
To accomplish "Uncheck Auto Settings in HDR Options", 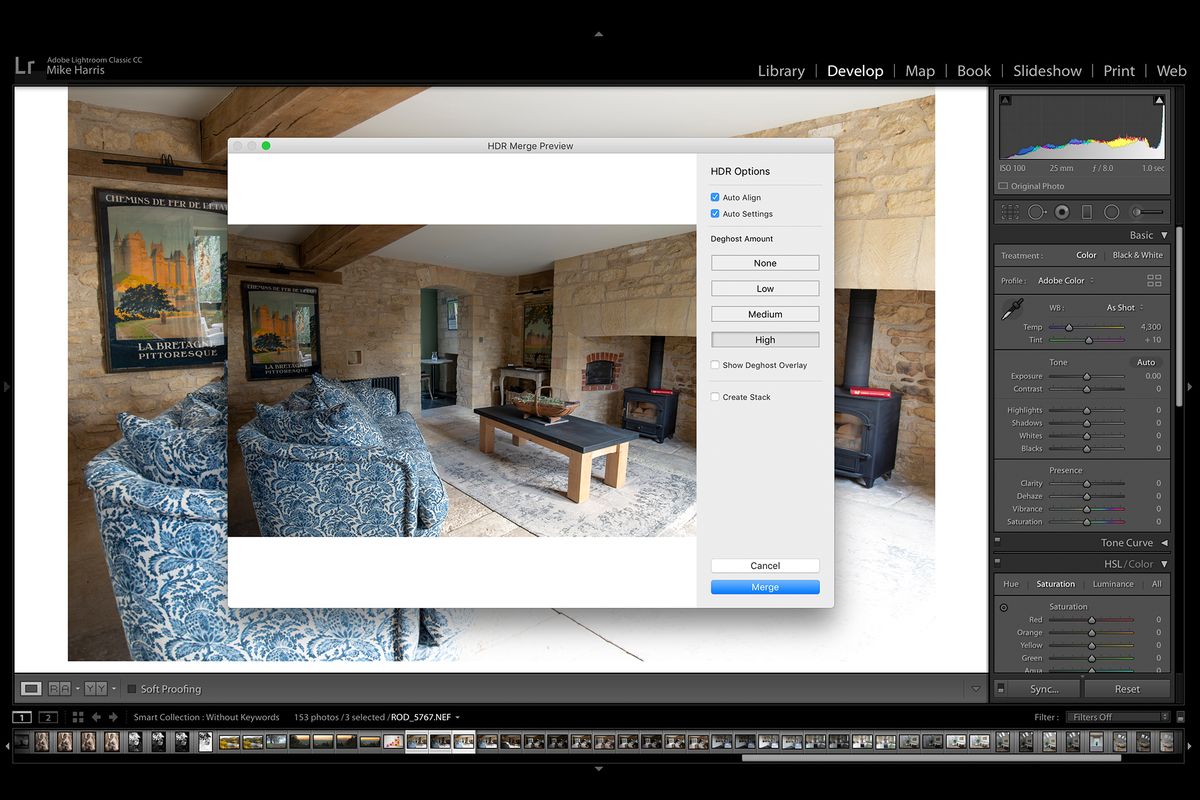I will [716, 213].
